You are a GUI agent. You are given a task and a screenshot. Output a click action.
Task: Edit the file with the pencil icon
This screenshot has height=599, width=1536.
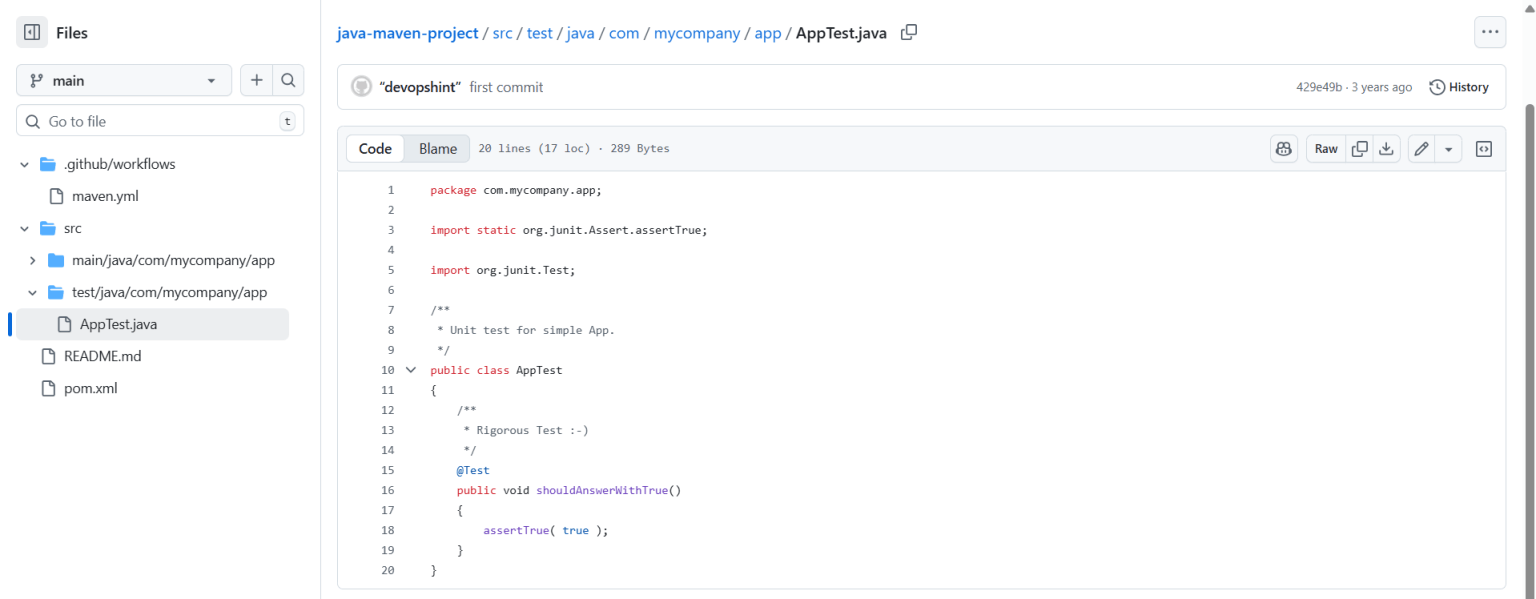1420,148
